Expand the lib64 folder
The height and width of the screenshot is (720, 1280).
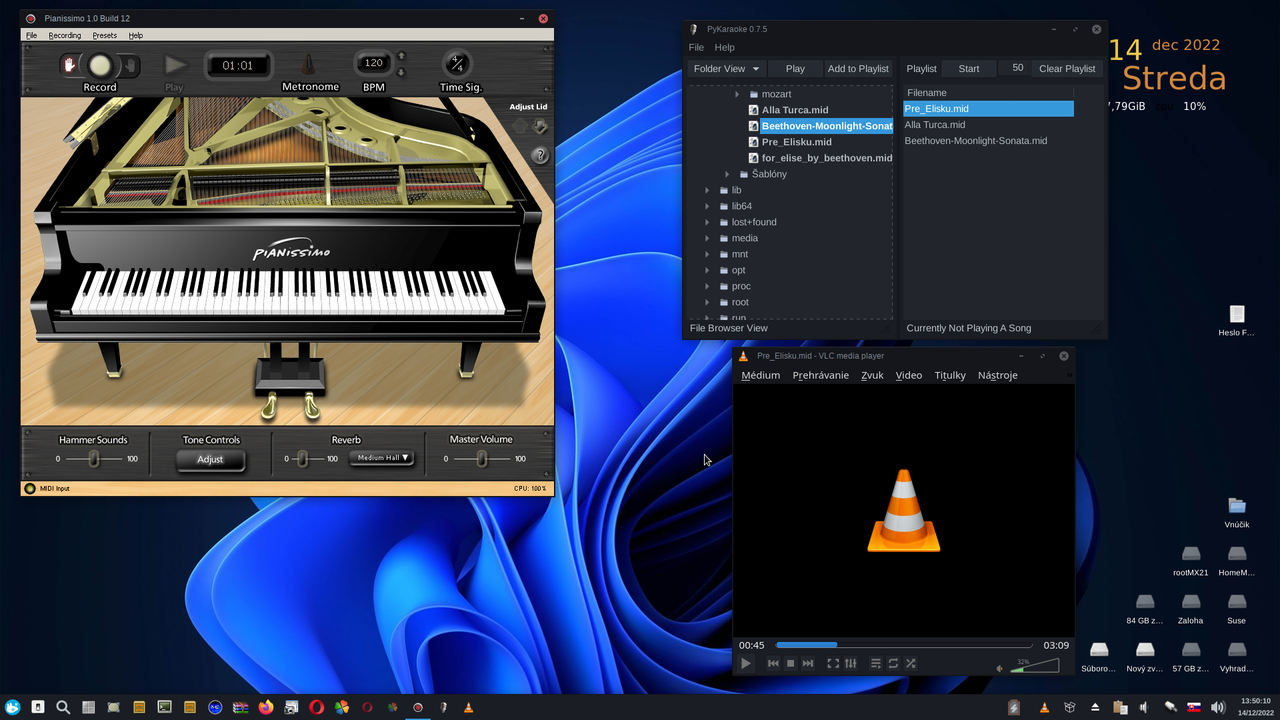707,206
